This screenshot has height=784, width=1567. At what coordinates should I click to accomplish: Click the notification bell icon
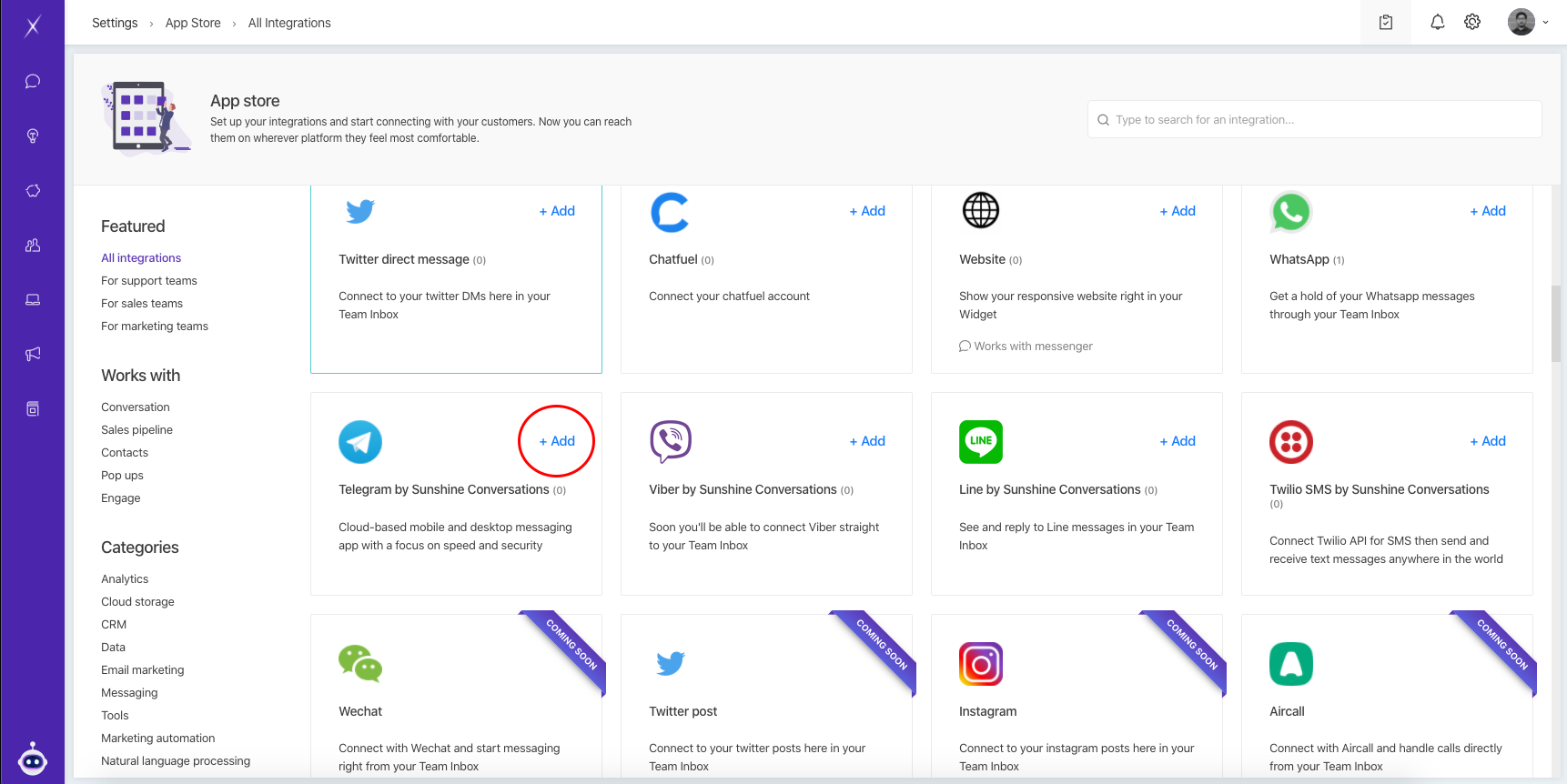[x=1437, y=23]
